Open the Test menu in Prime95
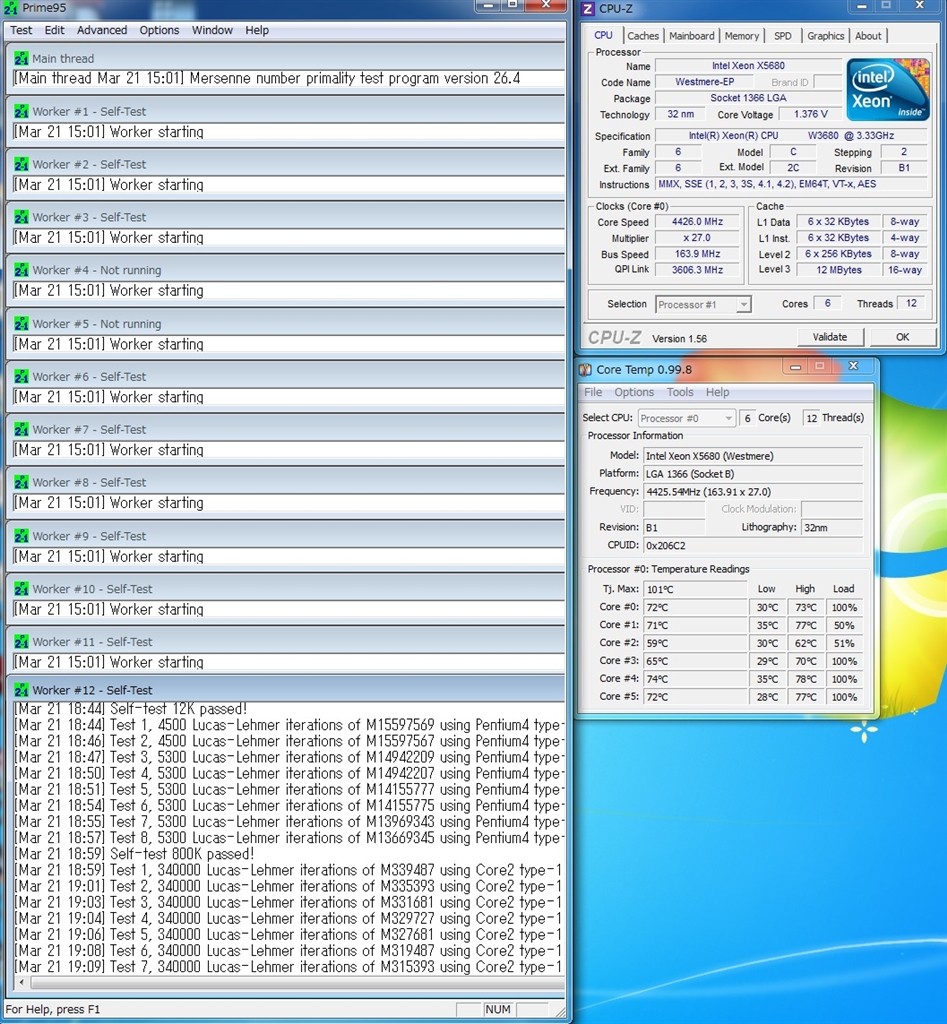Image resolution: width=947 pixels, height=1024 pixels. coord(21,30)
